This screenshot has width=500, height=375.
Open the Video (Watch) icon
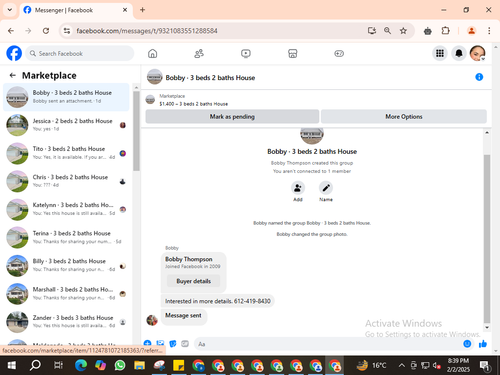(x=246, y=53)
